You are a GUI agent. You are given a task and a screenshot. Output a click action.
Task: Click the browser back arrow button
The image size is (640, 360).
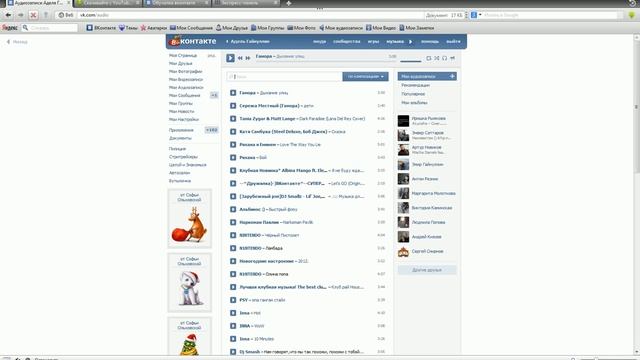pyautogui.click(x=8, y=15)
